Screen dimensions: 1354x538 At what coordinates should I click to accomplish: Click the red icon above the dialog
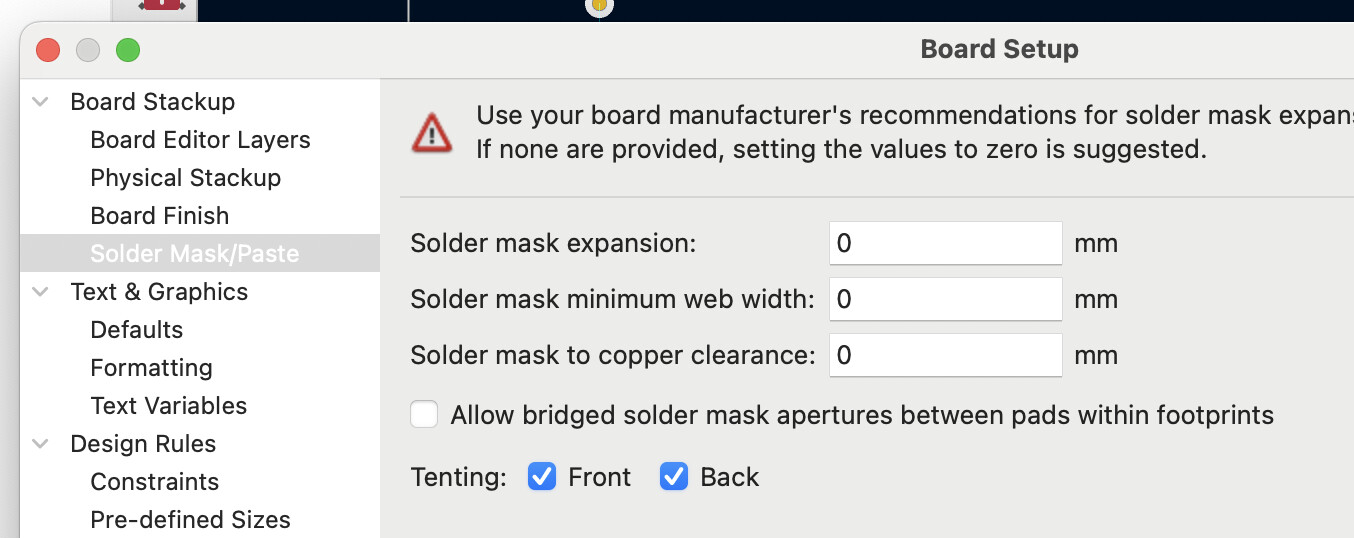[x=163, y=5]
